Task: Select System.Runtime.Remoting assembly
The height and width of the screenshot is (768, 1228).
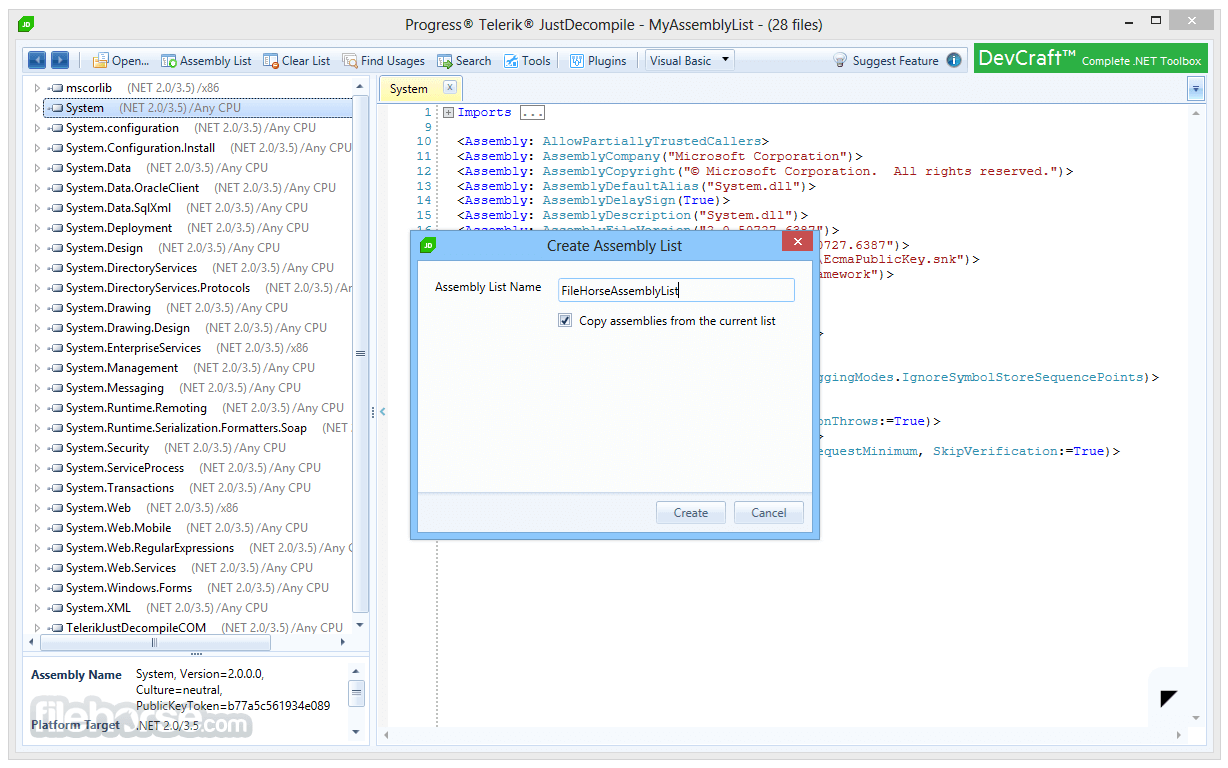Action: [136, 408]
